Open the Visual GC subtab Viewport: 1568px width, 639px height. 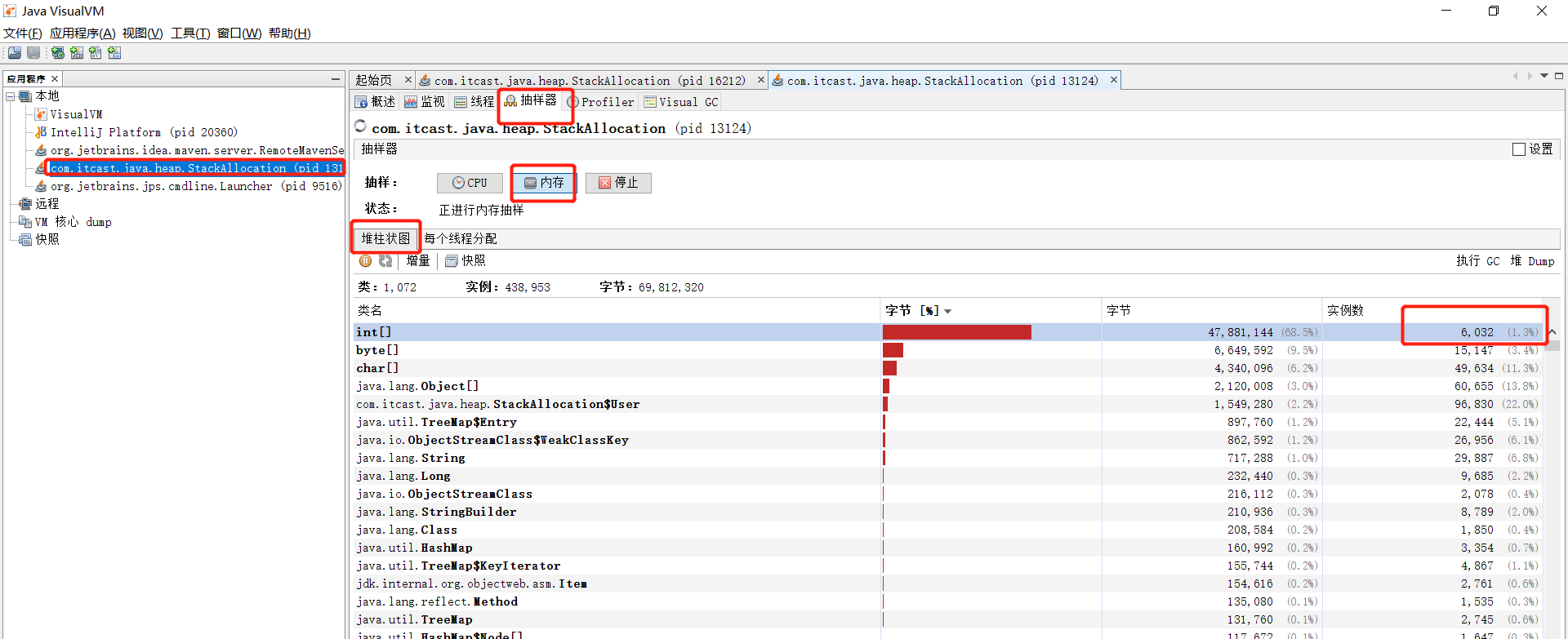pyautogui.click(x=681, y=102)
